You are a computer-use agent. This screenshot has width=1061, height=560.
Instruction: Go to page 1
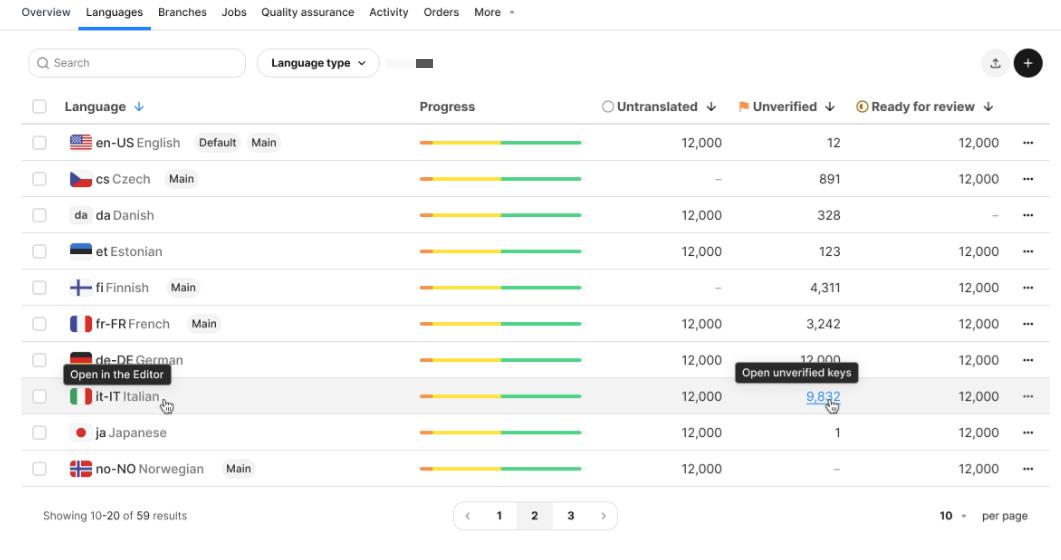(499, 516)
